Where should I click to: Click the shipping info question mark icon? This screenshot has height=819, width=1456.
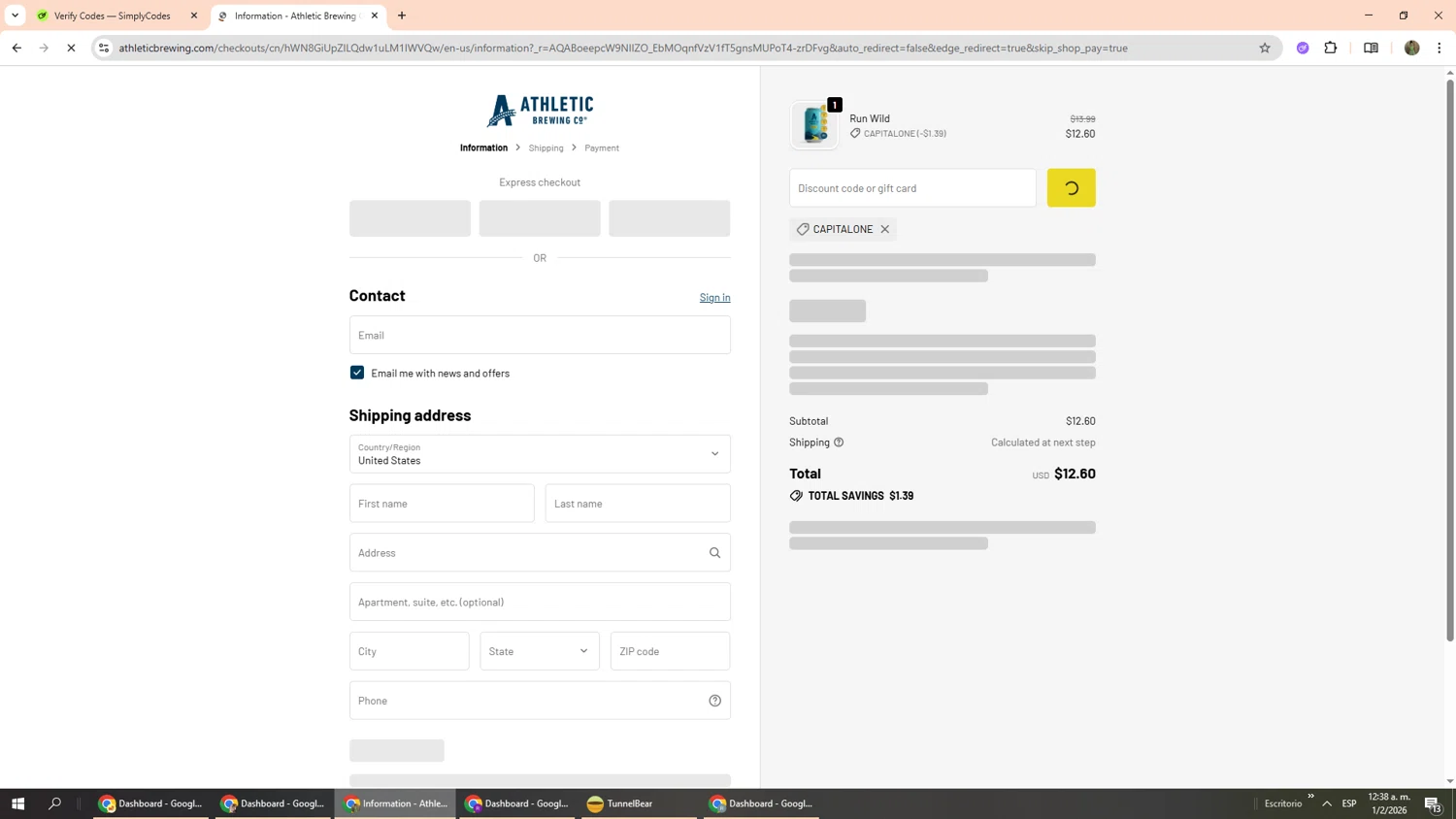pos(839,442)
